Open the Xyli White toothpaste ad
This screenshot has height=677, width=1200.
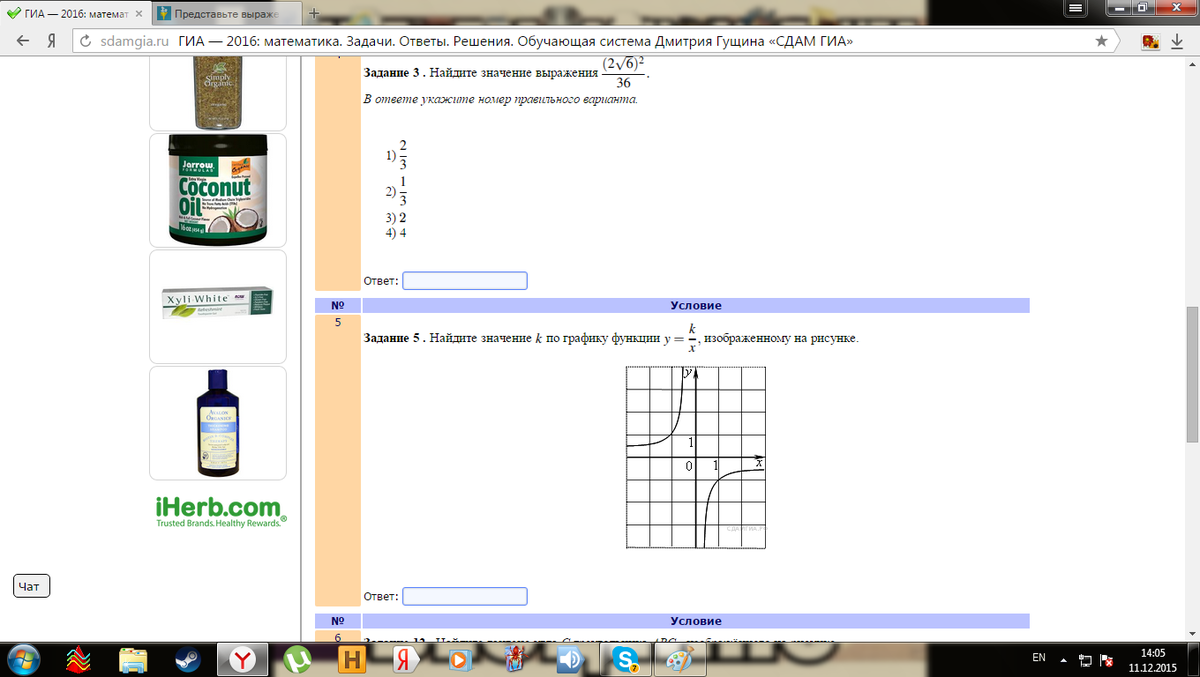pos(218,306)
